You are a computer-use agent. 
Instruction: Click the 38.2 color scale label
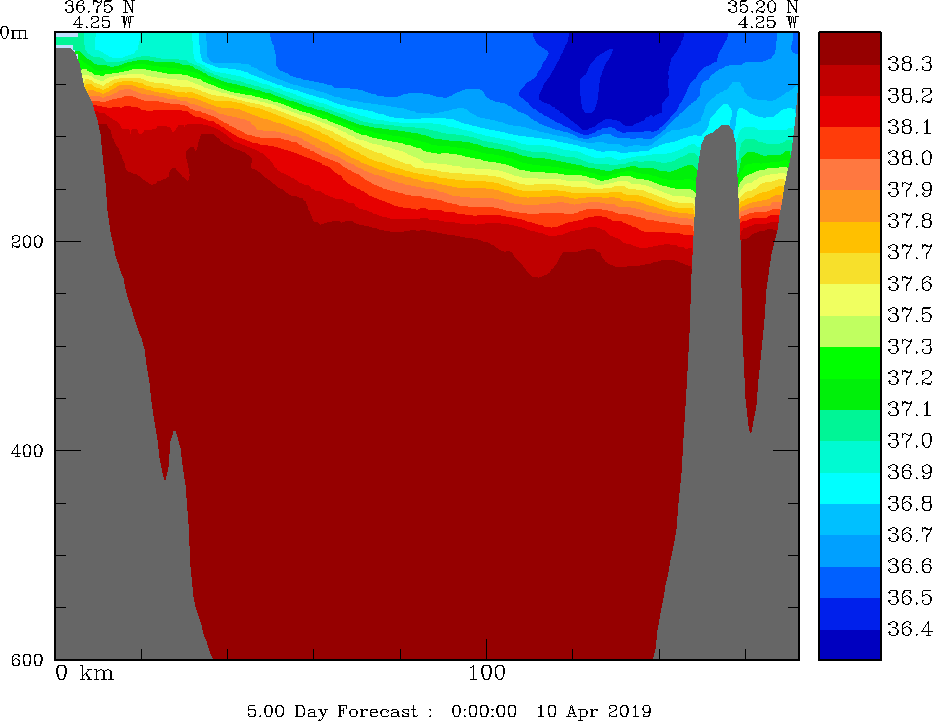pyautogui.click(x=910, y=96)
